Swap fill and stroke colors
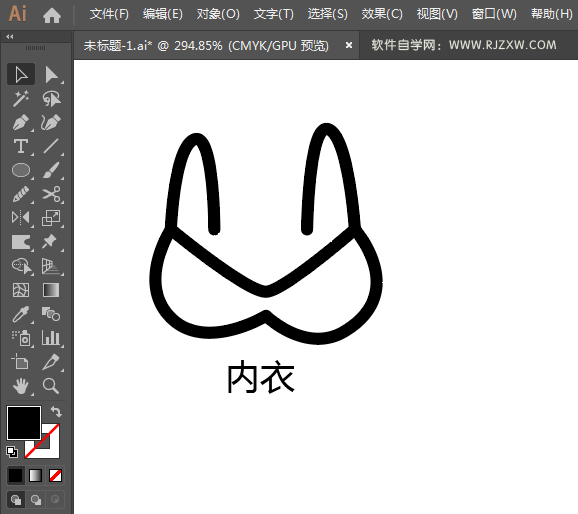This screenshot has height=514, width=578. [56, 411]
